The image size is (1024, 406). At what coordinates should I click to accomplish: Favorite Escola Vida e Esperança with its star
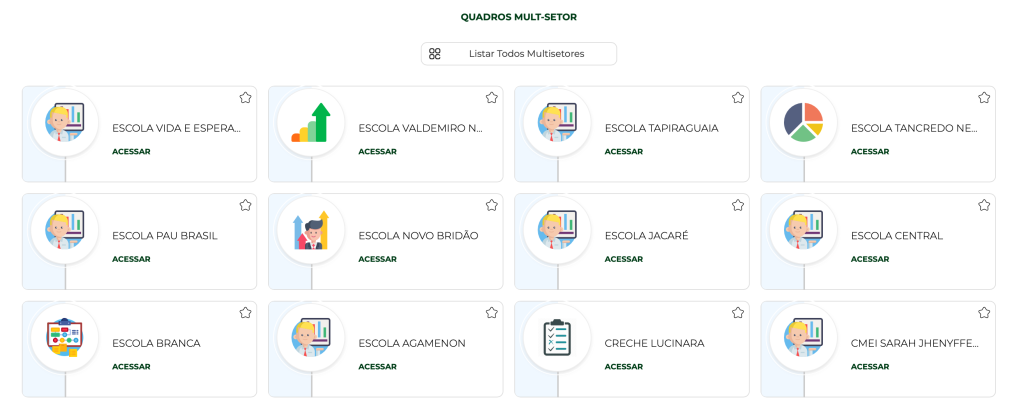(x=245, y=98)
